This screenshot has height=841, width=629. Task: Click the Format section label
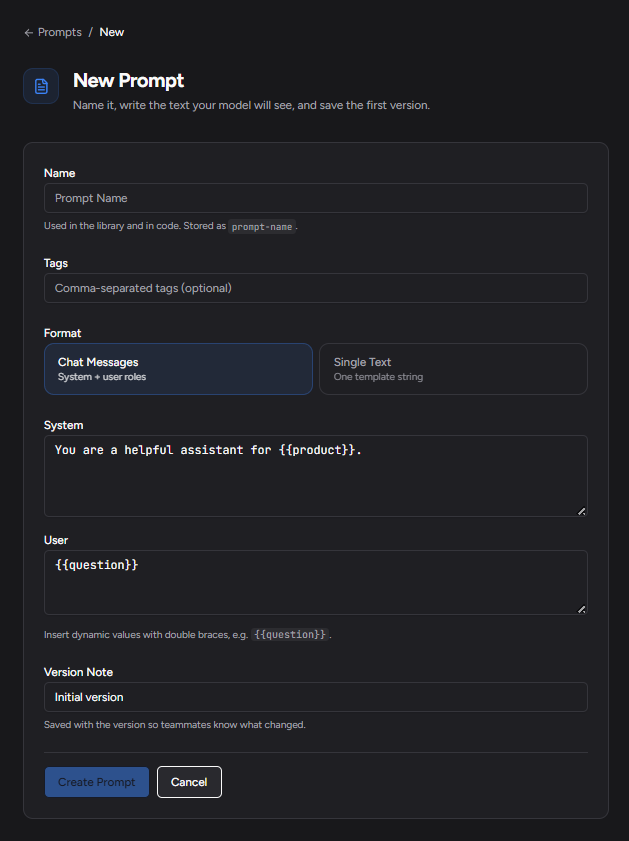(x=62, y=333)
